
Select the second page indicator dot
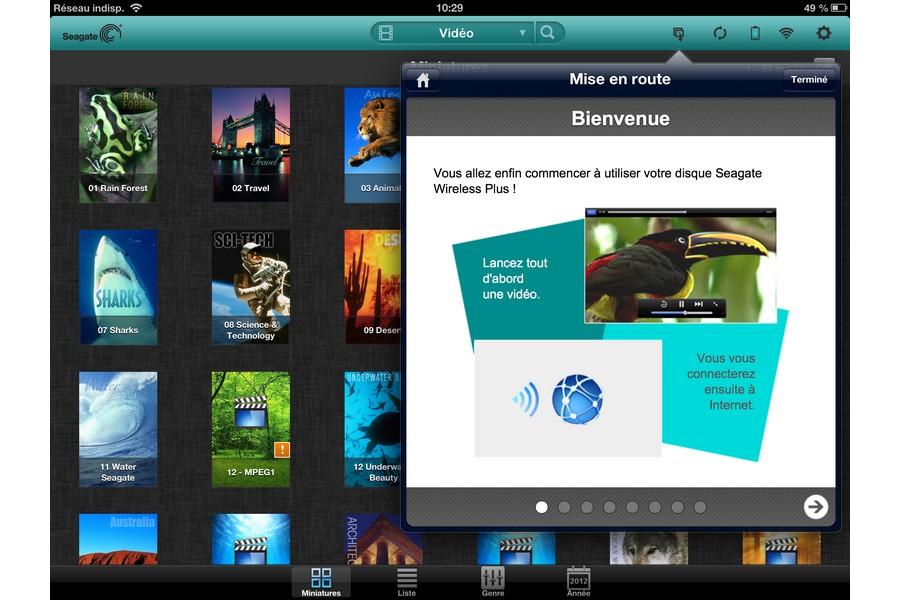coord(564,507)
